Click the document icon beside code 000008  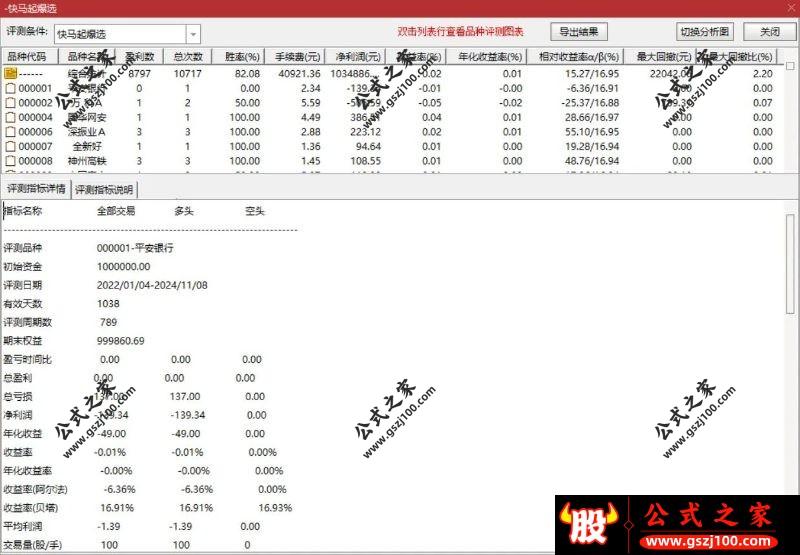(x=10, y=161)
